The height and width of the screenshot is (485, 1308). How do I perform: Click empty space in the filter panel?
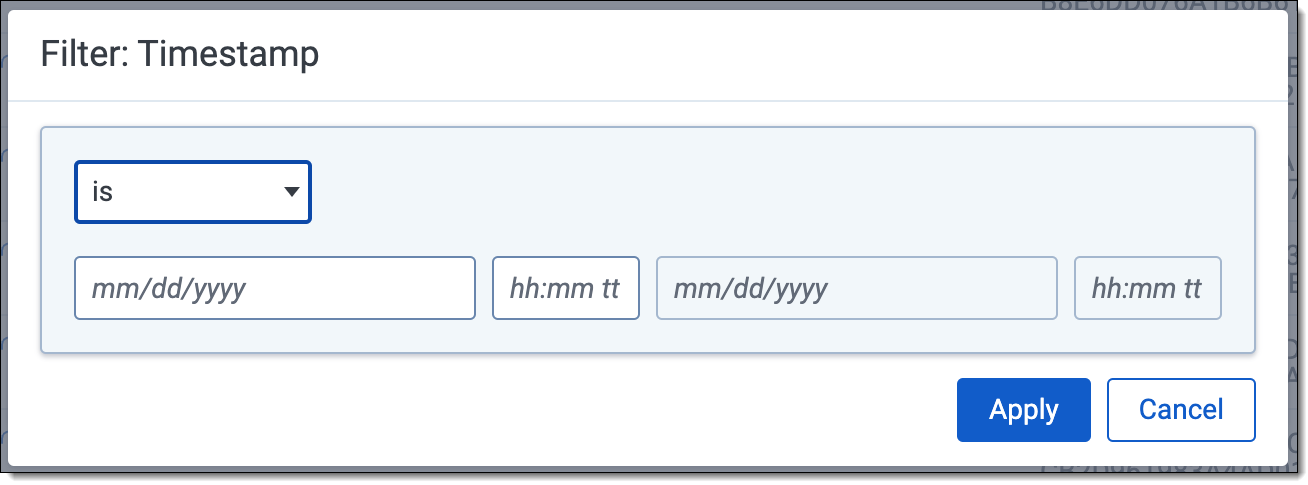tap(780, 192)
